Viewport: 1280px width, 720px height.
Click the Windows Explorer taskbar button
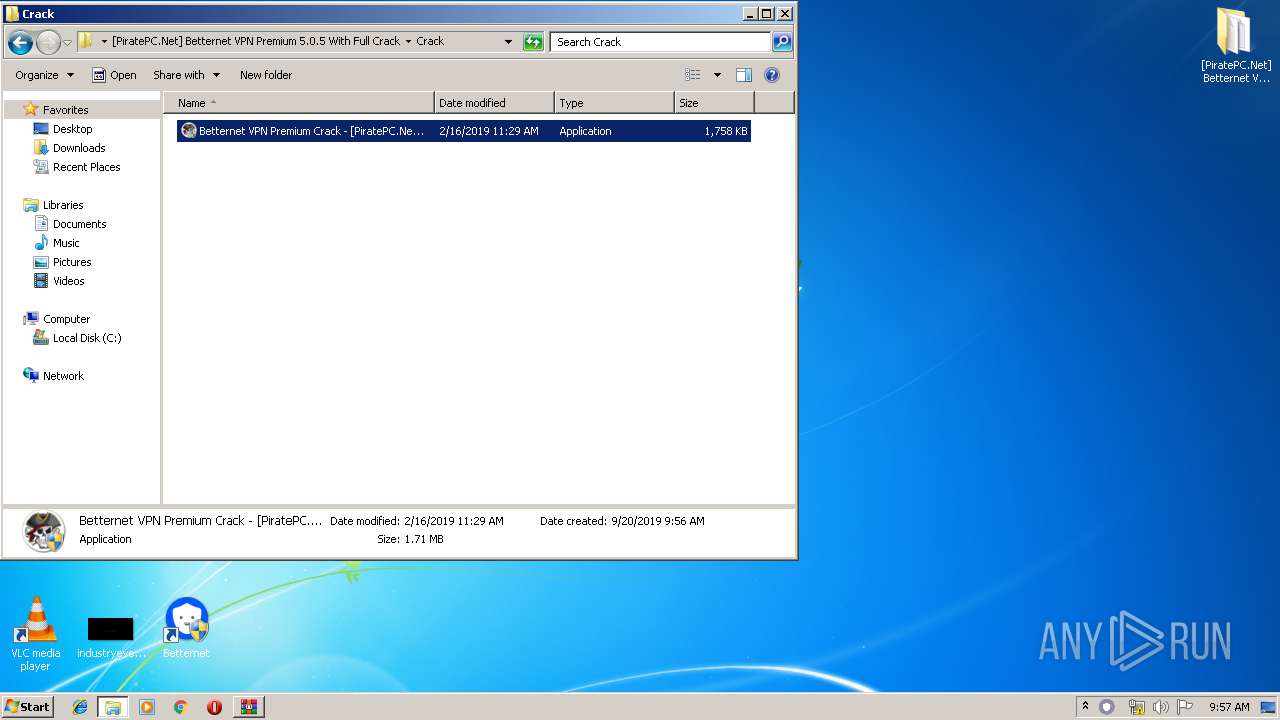coord(113,707)
